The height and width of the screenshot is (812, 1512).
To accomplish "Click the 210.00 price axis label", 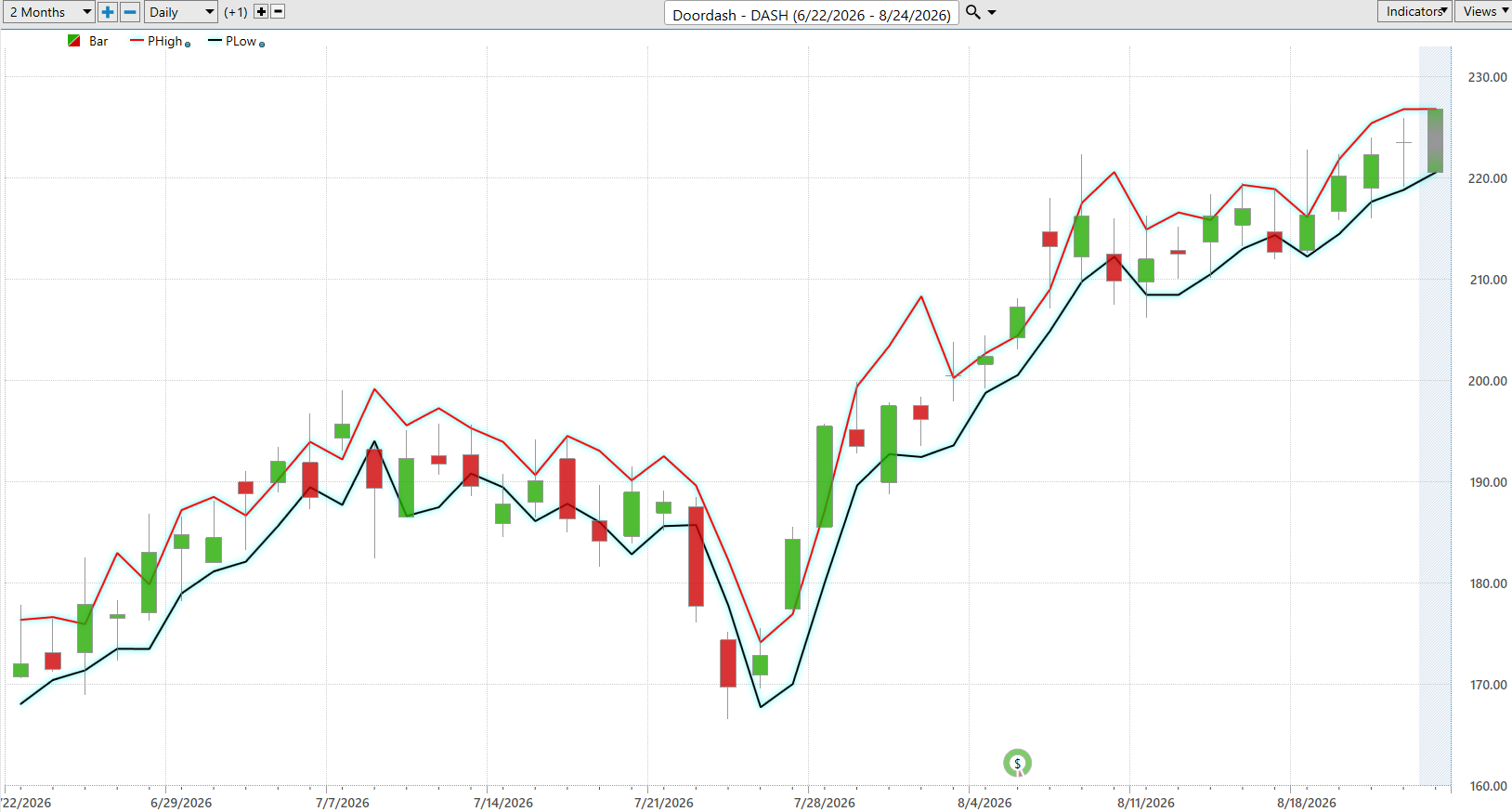I will pos(1488,280).
